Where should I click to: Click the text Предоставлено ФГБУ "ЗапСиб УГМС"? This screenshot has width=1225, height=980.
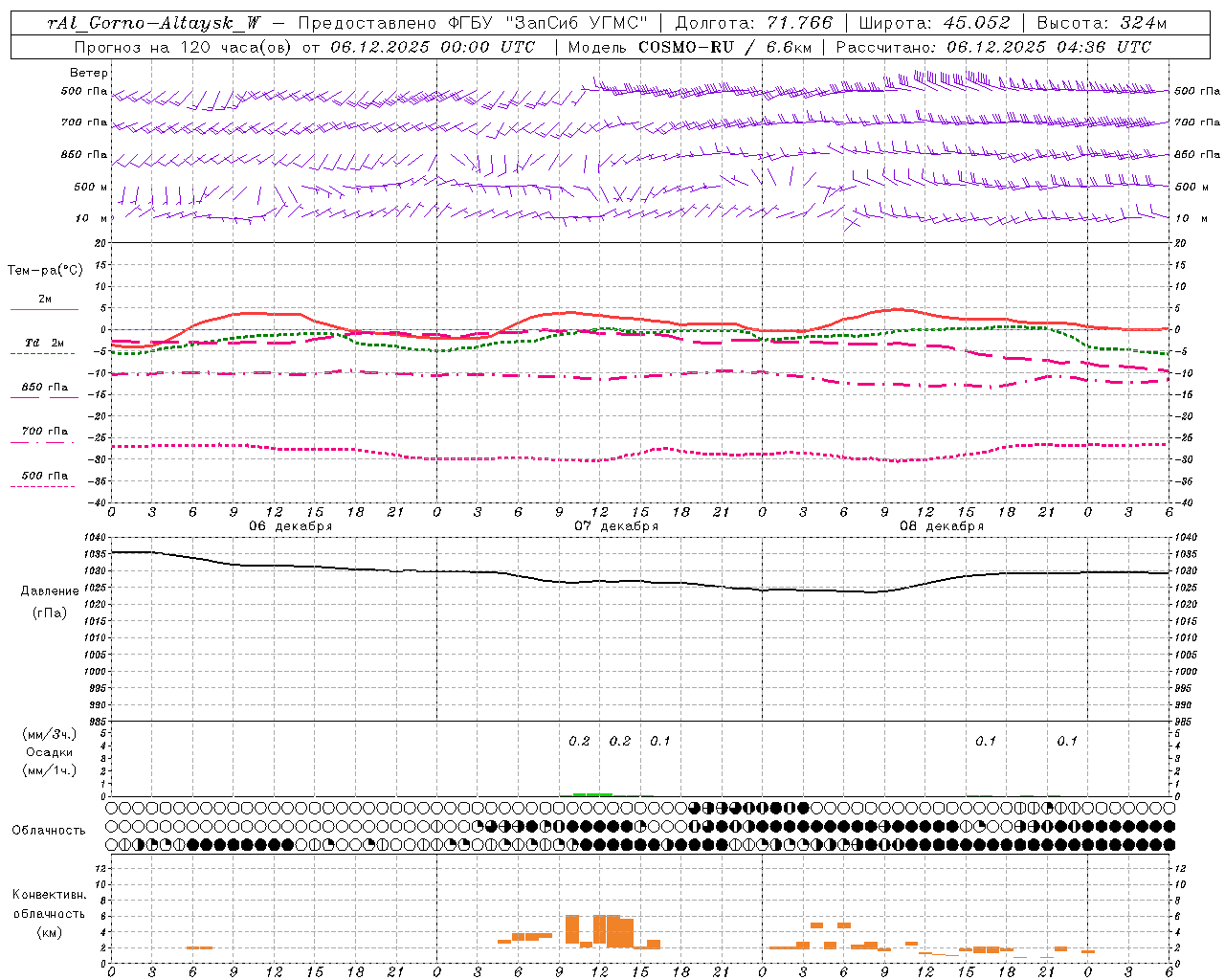(473, 23)
